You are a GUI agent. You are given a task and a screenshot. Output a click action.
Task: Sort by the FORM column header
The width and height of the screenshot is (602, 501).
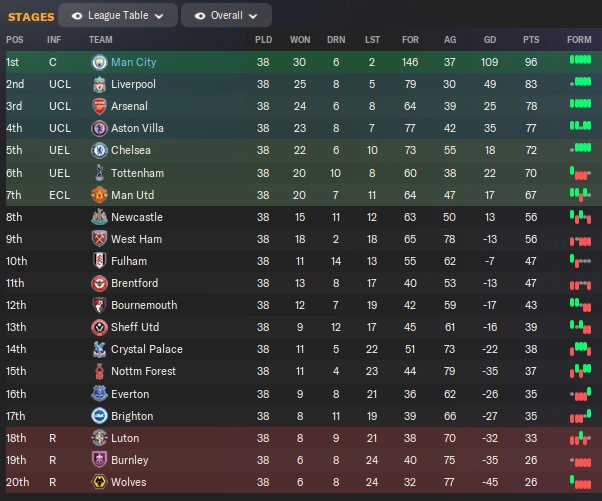(x=579, y=39)
